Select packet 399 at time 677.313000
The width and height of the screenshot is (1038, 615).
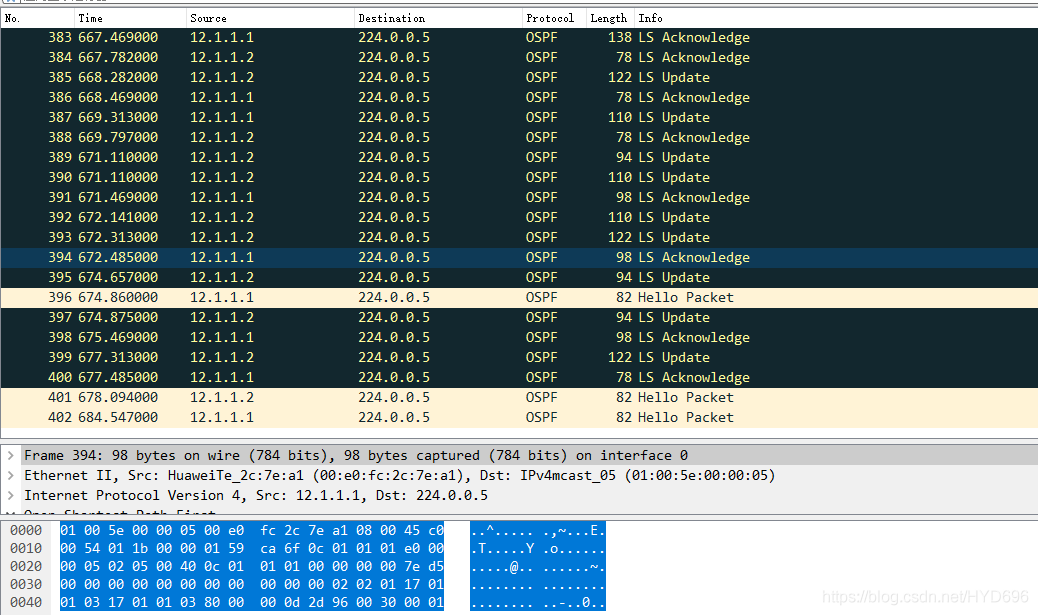(519, 357)
